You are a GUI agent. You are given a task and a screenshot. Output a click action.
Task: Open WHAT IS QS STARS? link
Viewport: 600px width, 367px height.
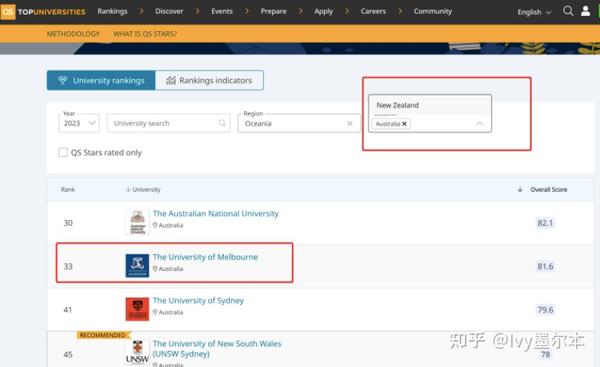point(145,34)
